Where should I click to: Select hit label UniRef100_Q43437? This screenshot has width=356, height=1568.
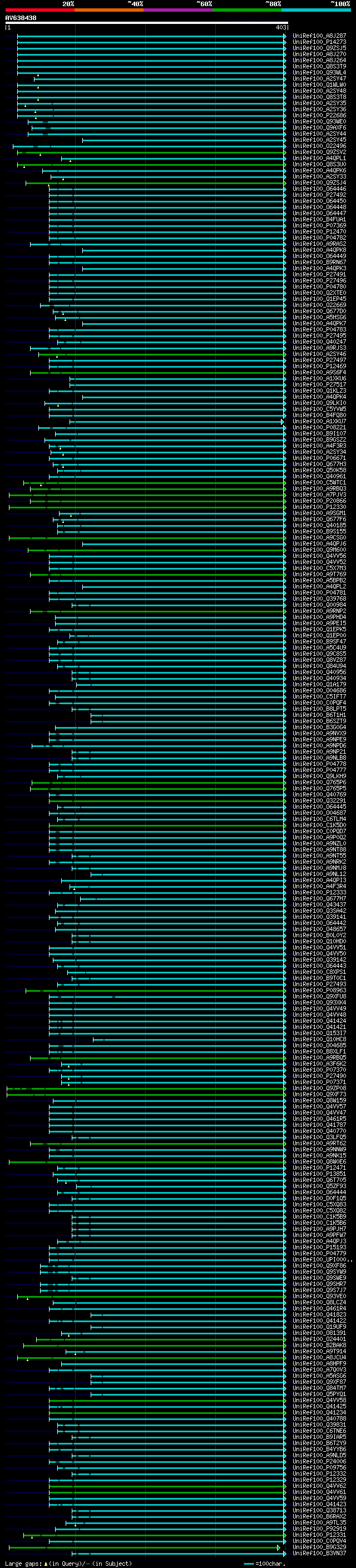click(x=319, y=904)
